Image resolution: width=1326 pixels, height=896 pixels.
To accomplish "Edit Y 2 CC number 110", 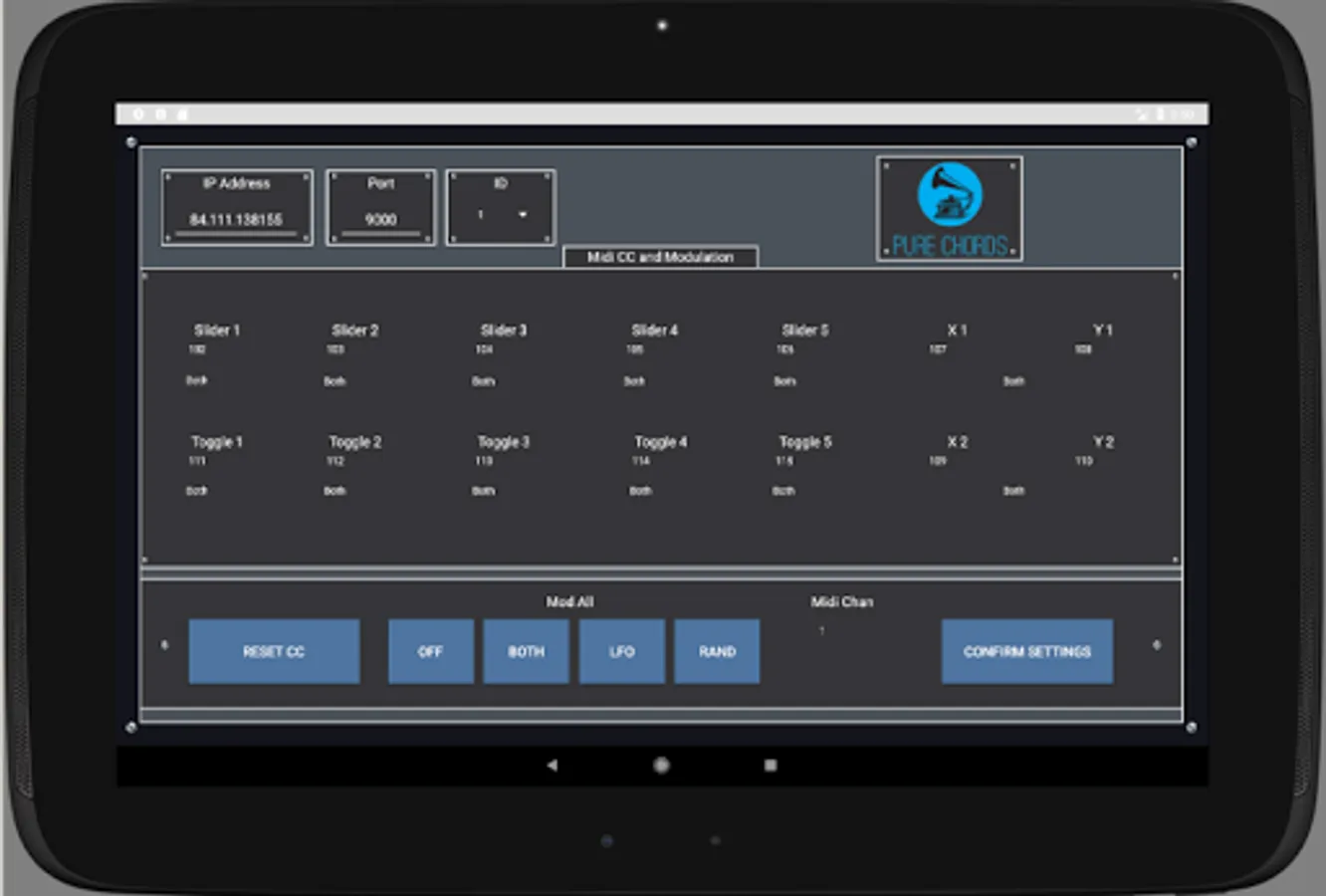I will click(1084, 461).
